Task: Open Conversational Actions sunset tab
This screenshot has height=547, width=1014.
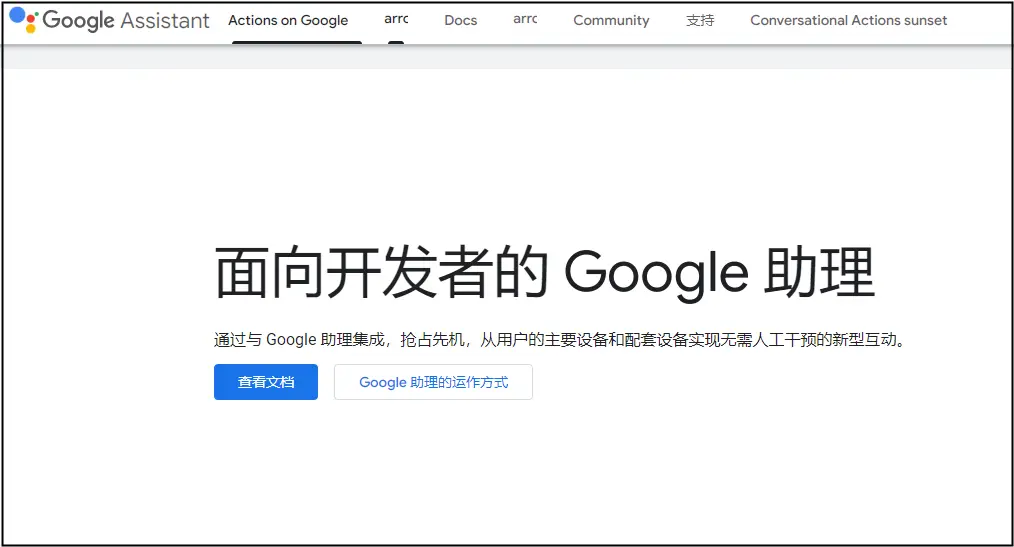Action: [848, 21]
